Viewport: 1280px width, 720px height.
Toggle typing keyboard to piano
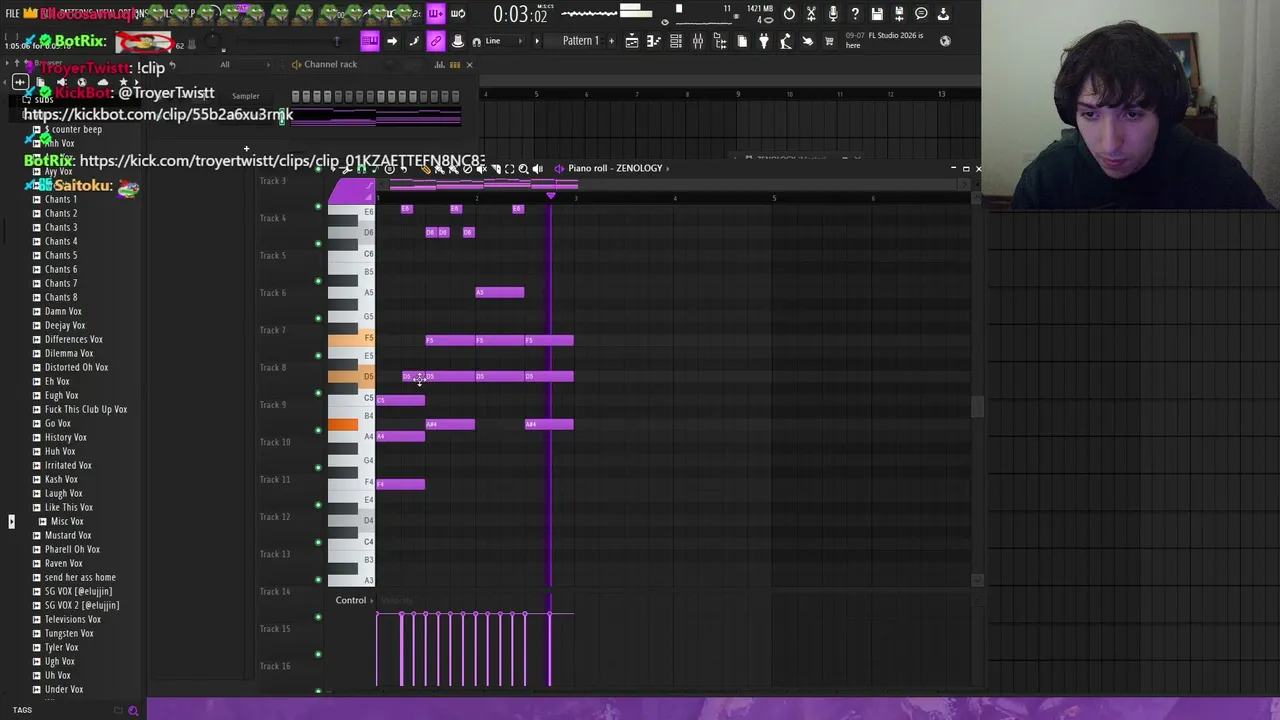point(369,41)
